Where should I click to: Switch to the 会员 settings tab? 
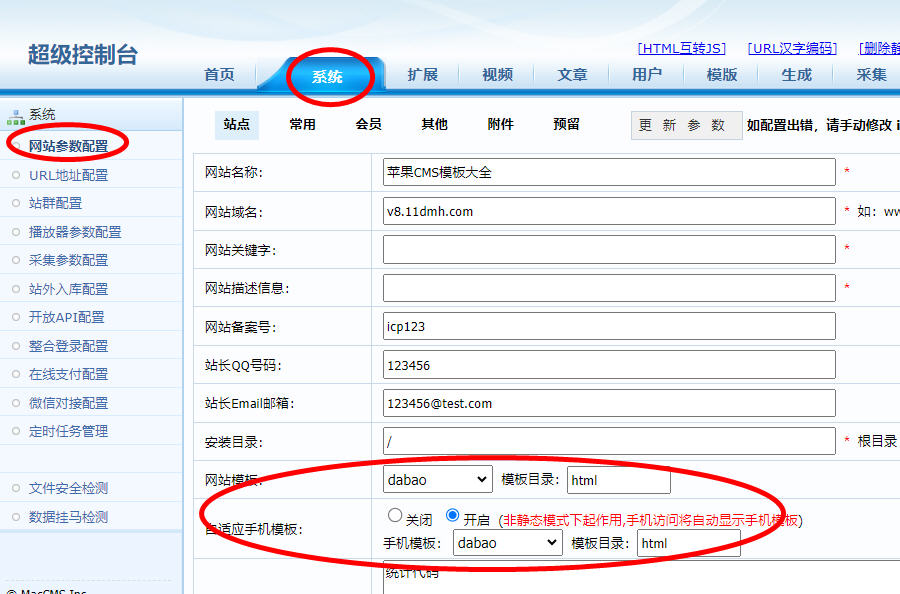pyautogui.click(x=368, y=125)
